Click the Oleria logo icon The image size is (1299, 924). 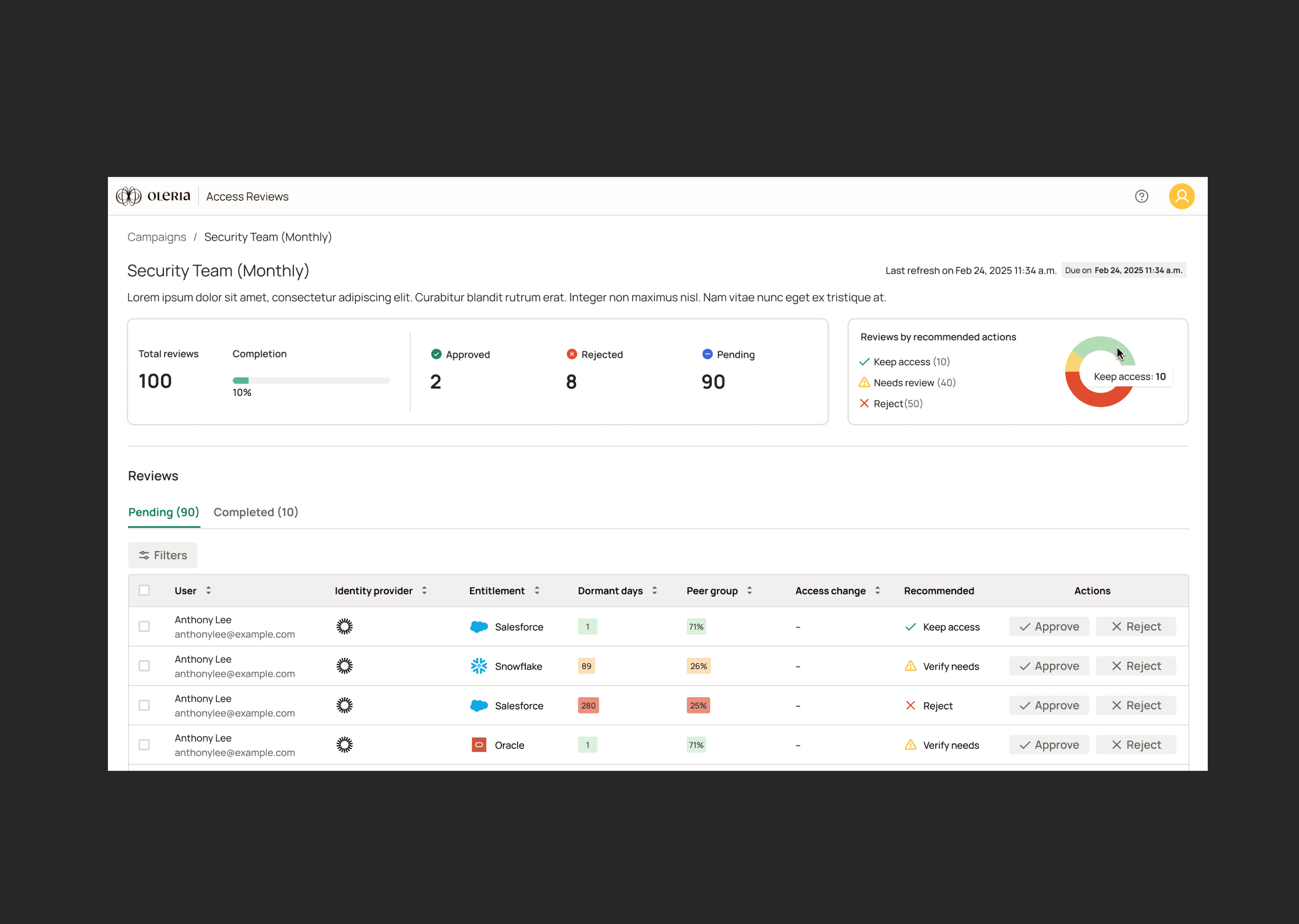click(x=129, y=196)
